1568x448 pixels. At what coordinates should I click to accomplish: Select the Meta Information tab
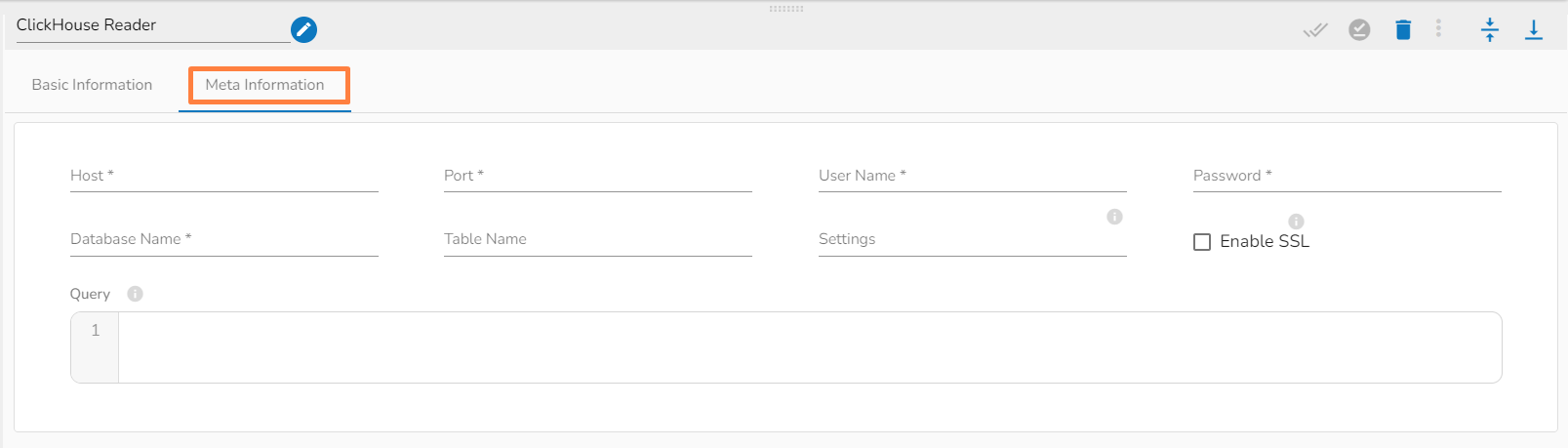pyautogui.click(x=264, y=85)
